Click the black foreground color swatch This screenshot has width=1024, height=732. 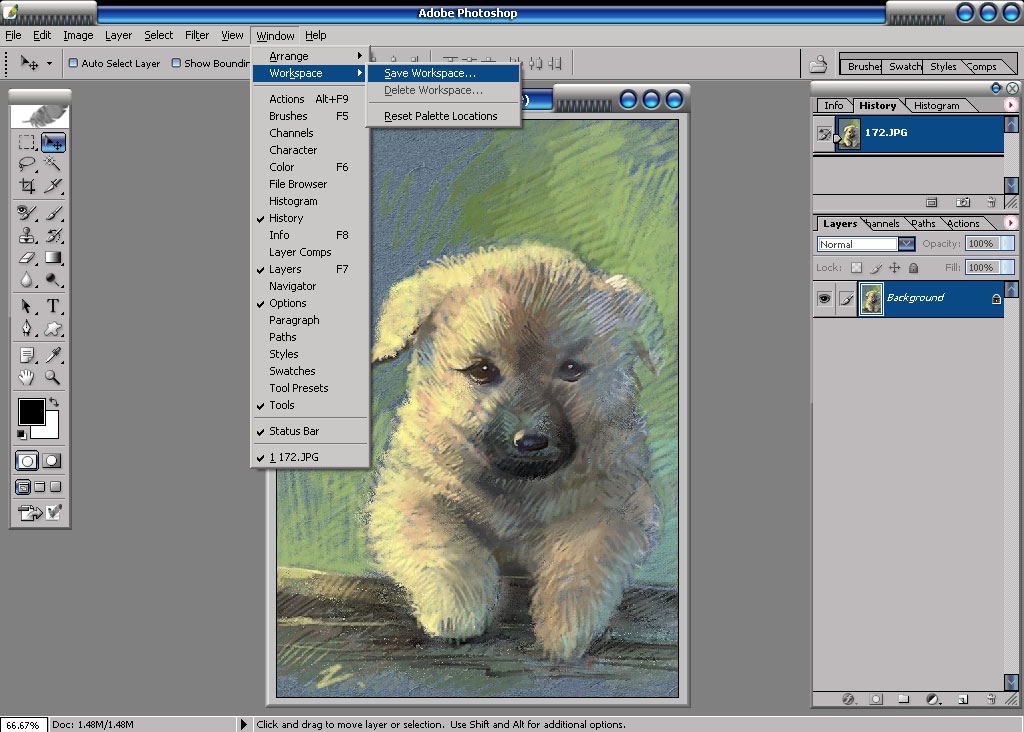point(31,412)
